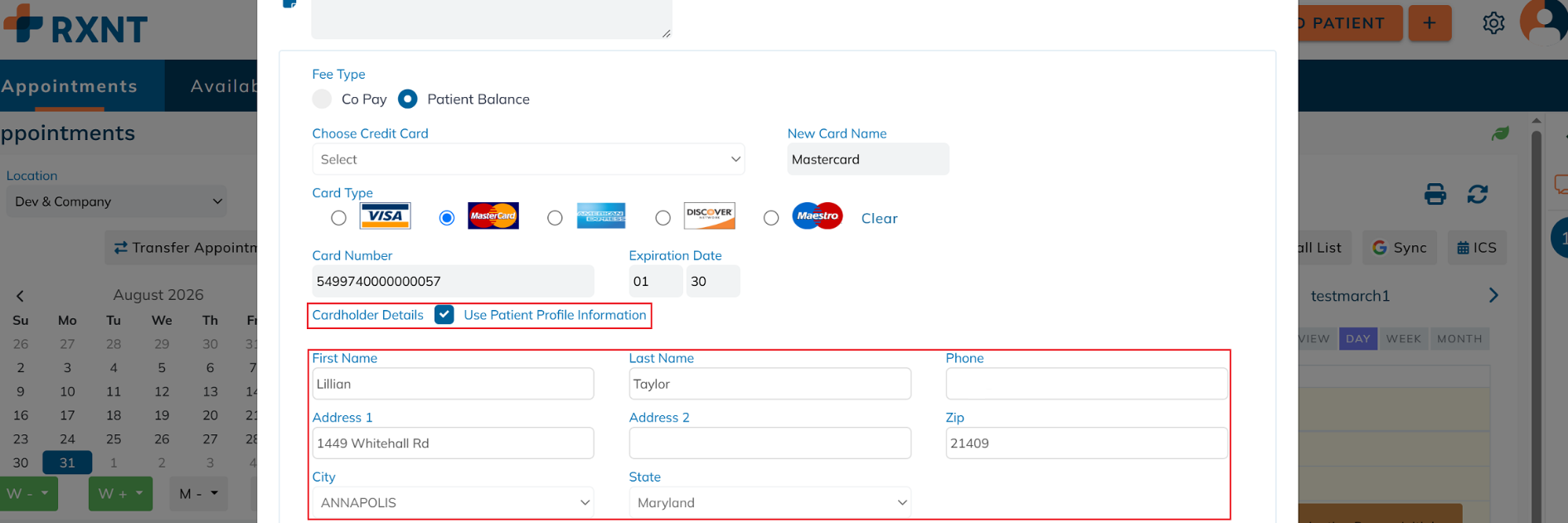This screenshot has width=1568, height=523.
Task: Select the Discover card logo
Action: click(710, 215)
